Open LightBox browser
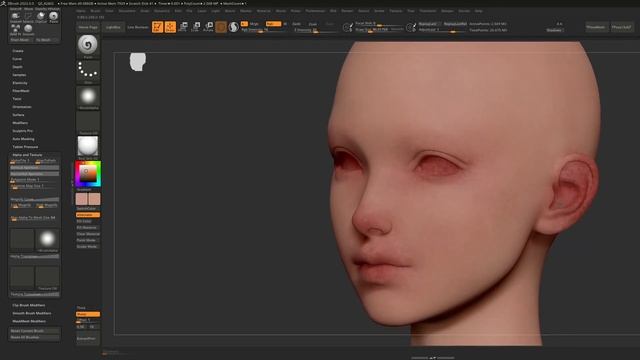 pos(113,27)
